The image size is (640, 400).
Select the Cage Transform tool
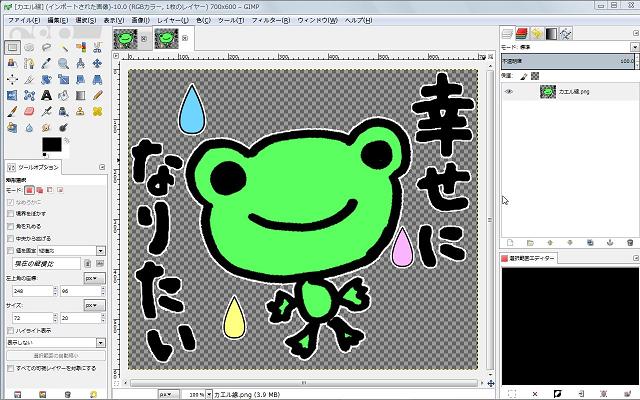29,96
